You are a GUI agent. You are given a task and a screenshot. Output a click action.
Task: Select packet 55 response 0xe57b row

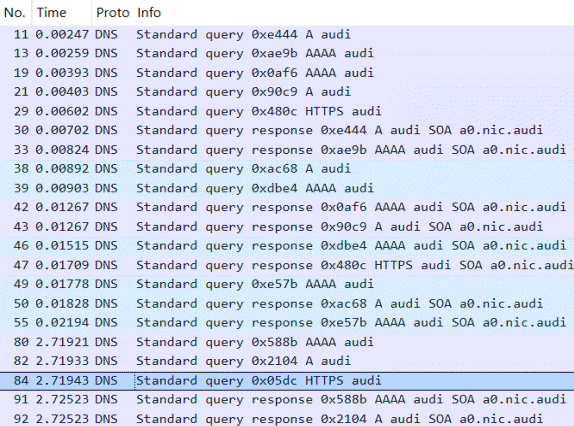click(287, 322)
